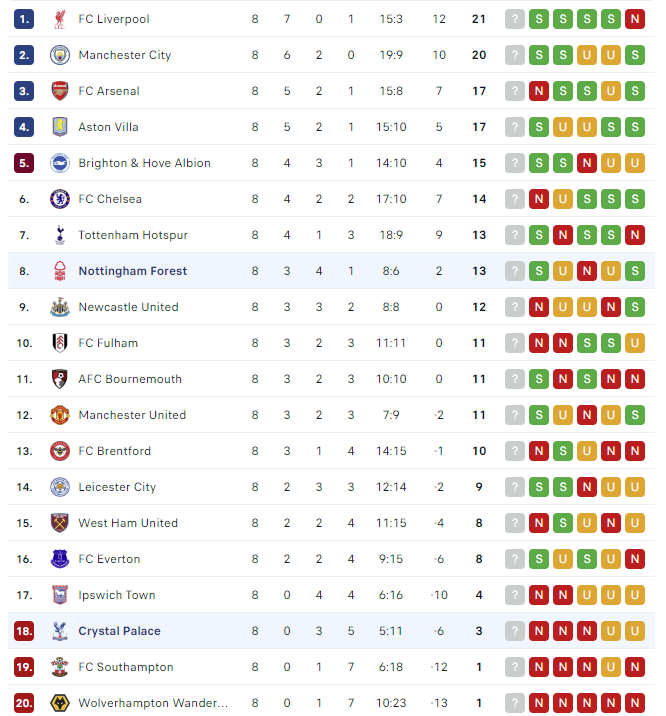Screen dimensions: 666x716
Task: Click the question mark badge in West Ham United's row
Action: 515,523
